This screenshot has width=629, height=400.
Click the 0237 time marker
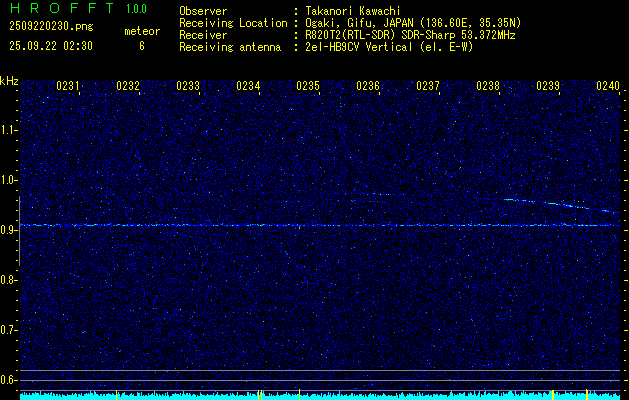[x=428, y=86]
